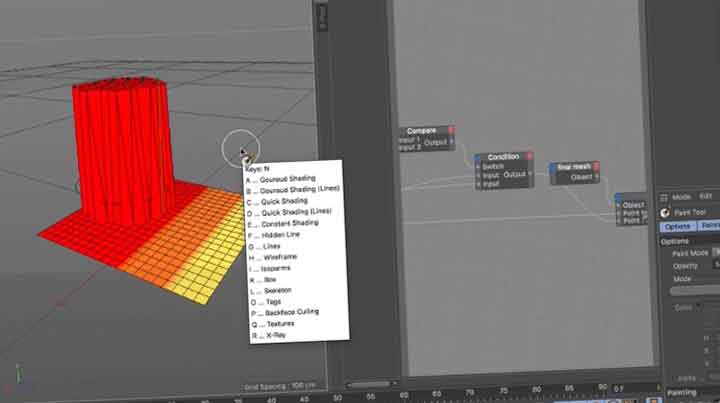Toggle X-Ray mode in the popup

click(x=276, y=334)
